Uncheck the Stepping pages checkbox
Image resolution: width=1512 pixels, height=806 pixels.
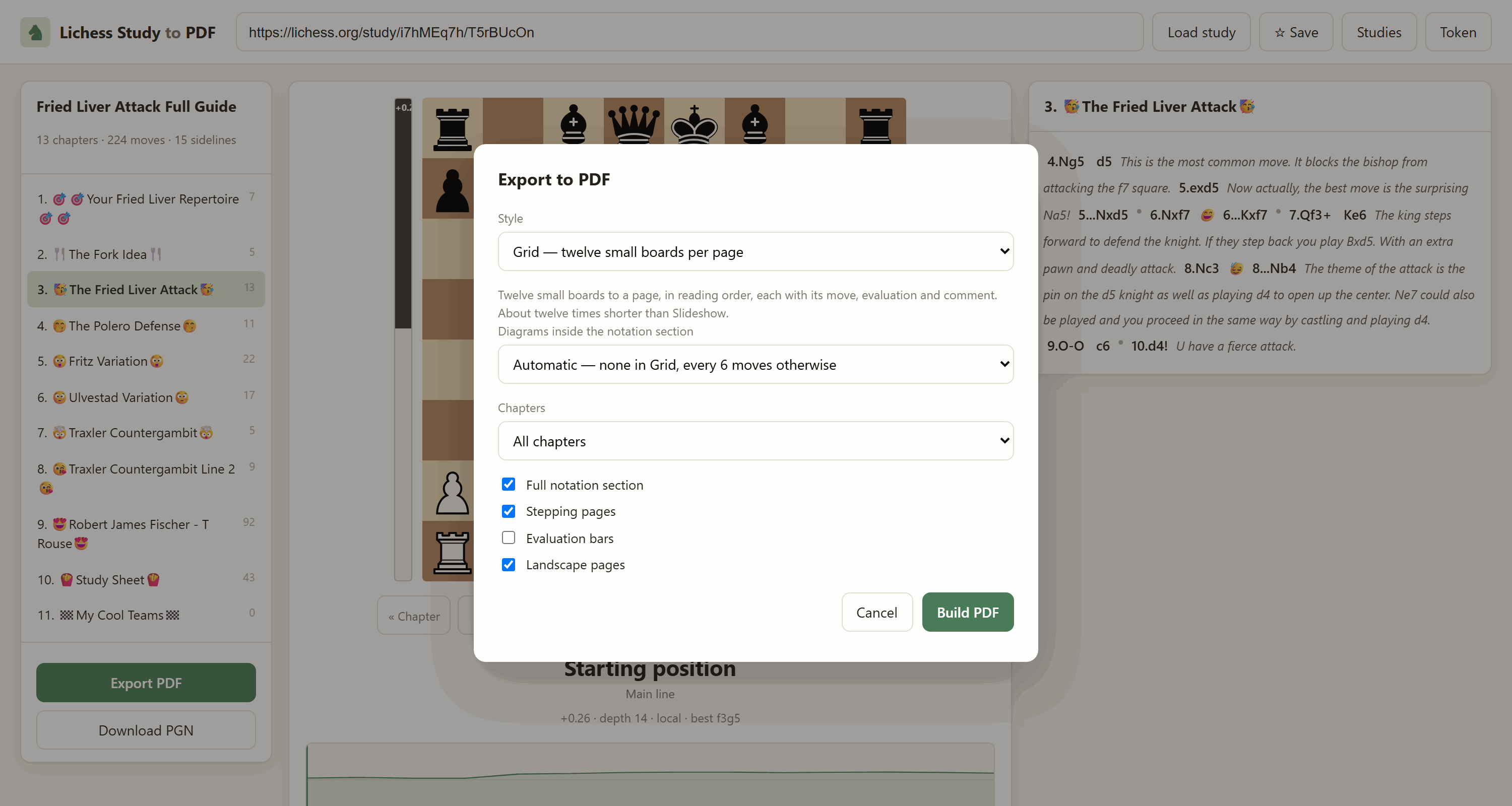(x=509, y=511)
